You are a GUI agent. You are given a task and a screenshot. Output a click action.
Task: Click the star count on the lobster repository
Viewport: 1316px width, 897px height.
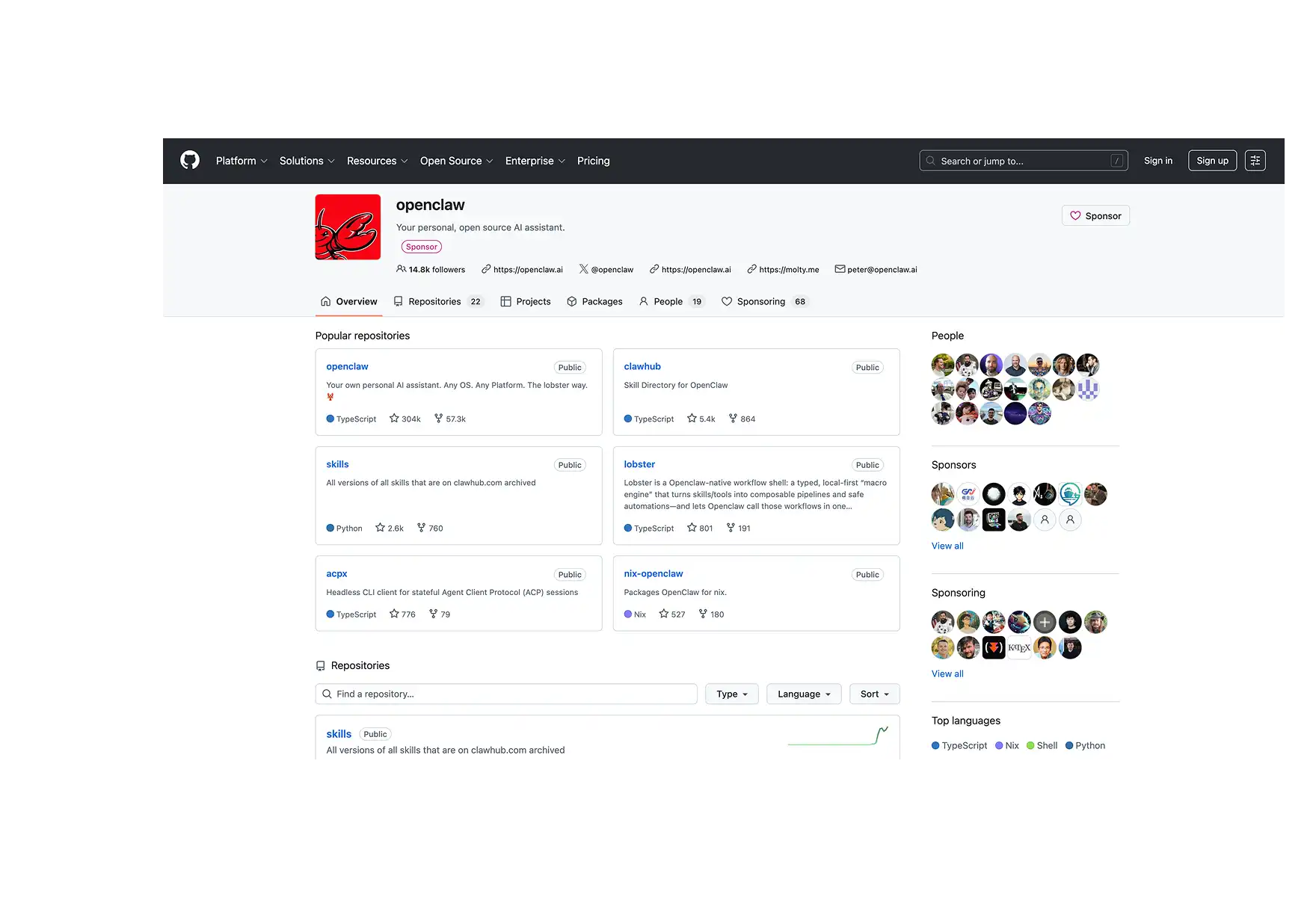(x=700, y=528)
